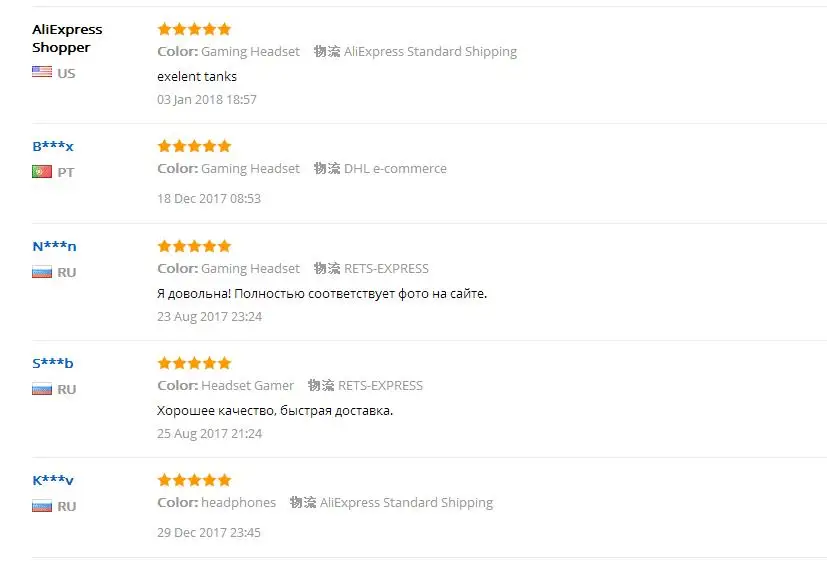
Task: Click the star rating on B***x's review
Action: pyautogui.click(x=194, y=146)
